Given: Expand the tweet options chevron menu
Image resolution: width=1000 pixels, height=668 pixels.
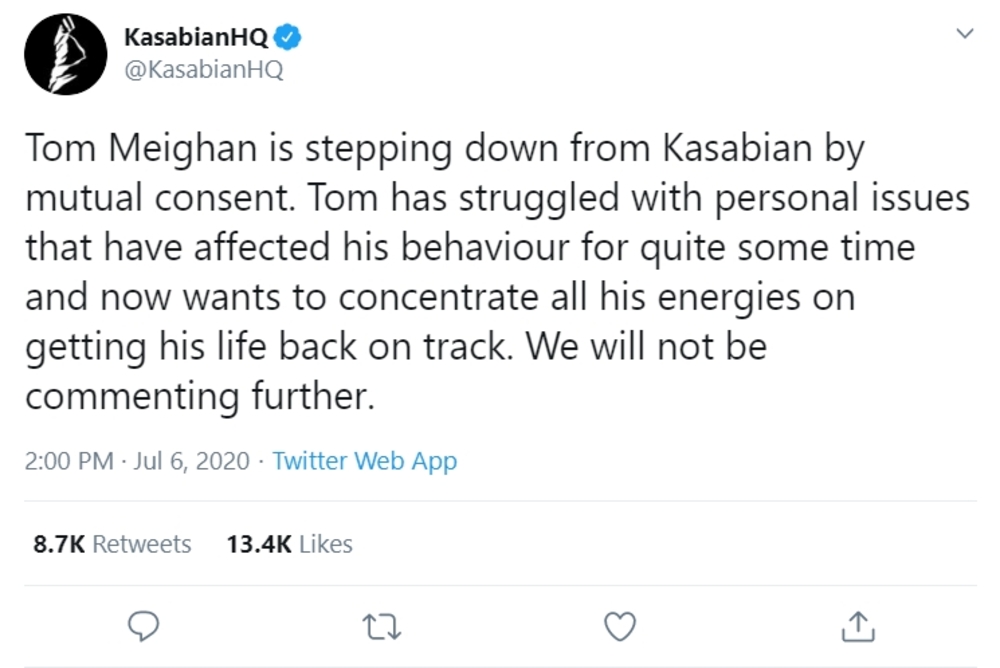Looking at the screenshot, I should 965,33.
